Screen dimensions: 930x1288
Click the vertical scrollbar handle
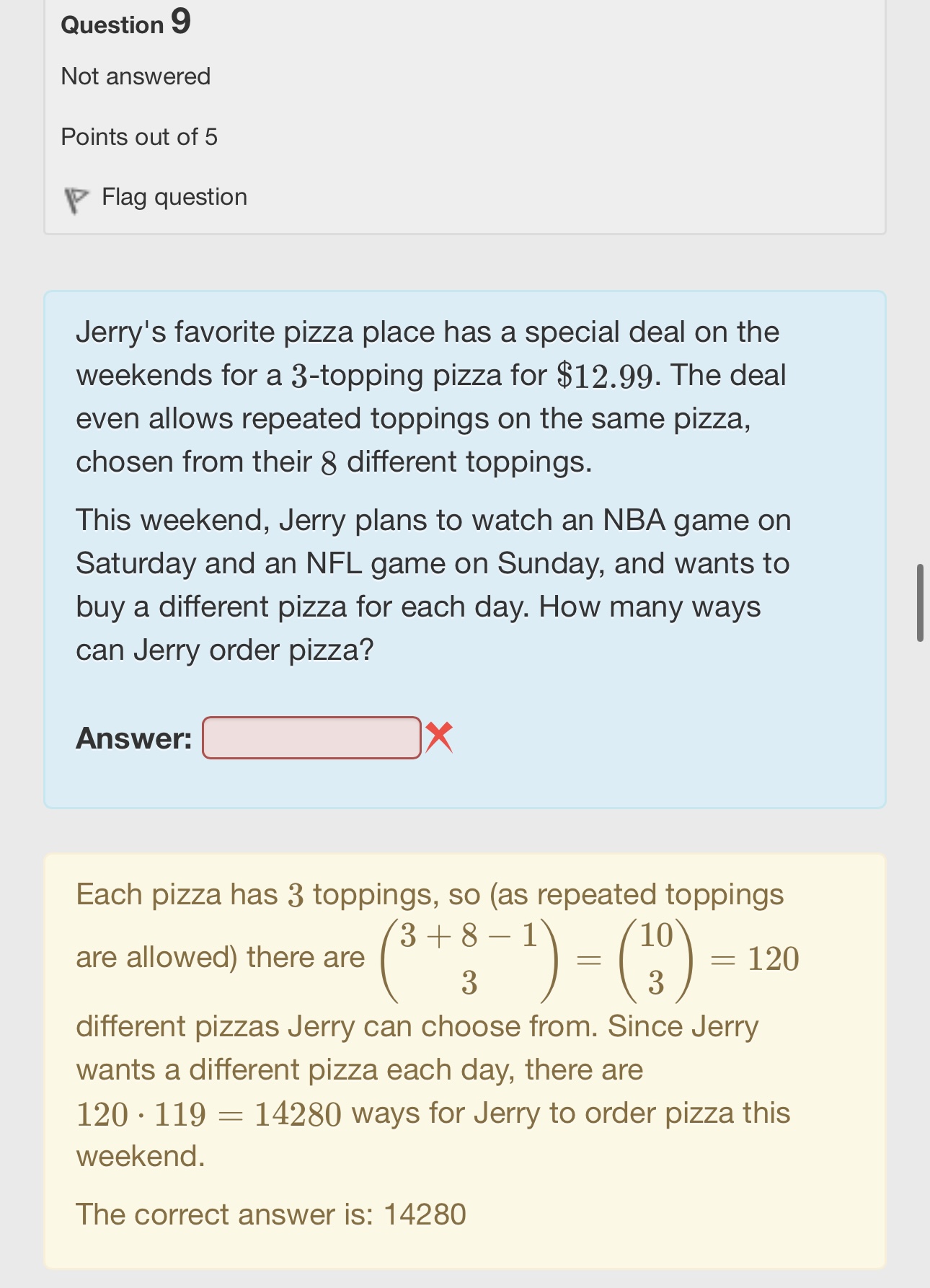point(920,603)
